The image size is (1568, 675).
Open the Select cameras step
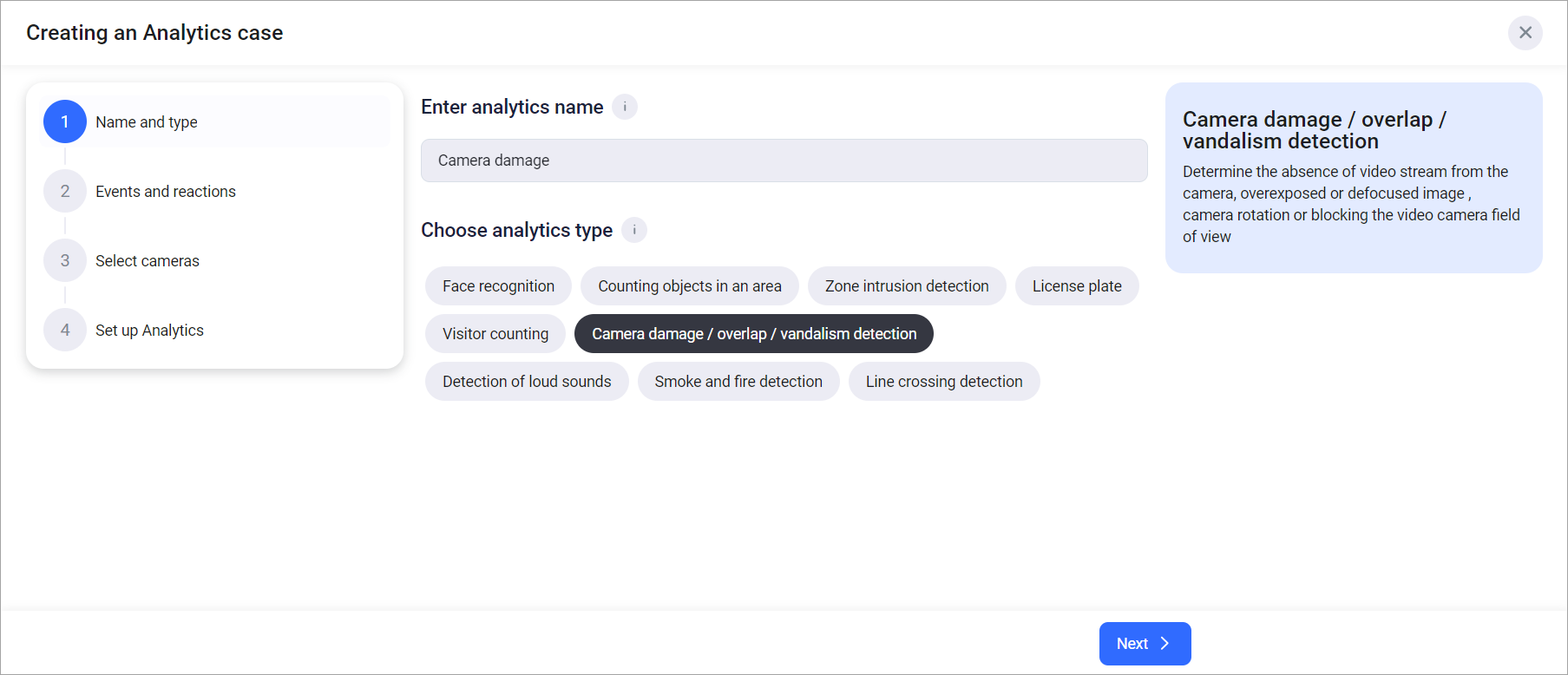tap(147, 261)
